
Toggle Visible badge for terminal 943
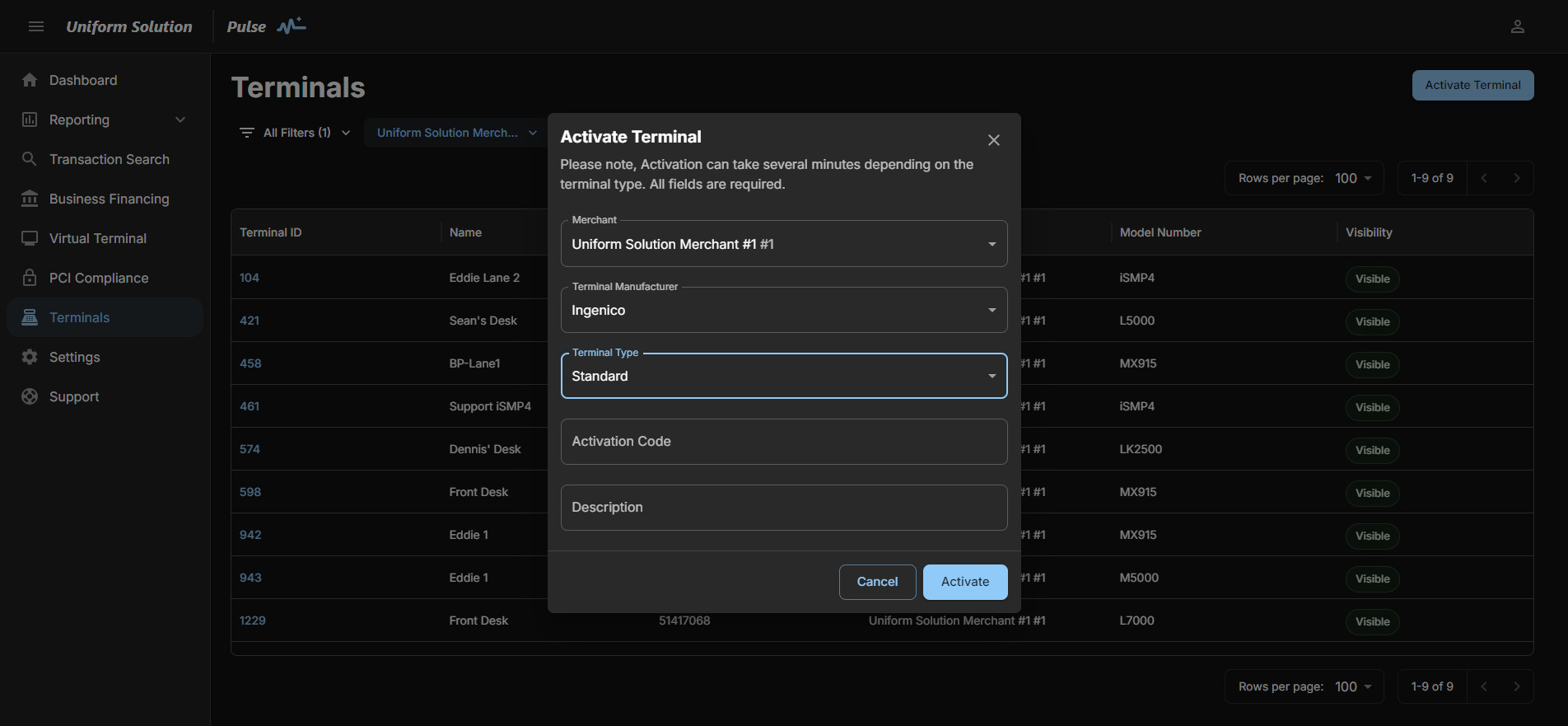pos(1373,578)
